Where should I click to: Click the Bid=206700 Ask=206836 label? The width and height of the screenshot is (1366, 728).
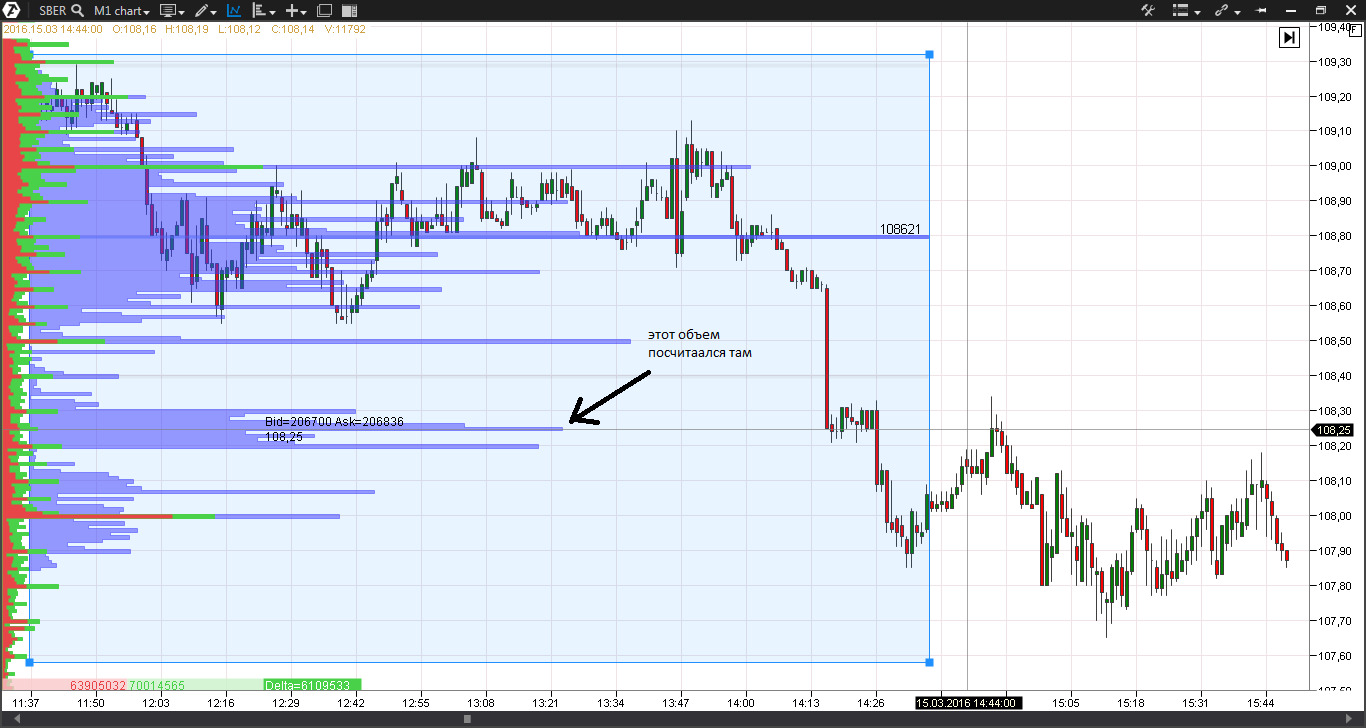pos(334,422)
